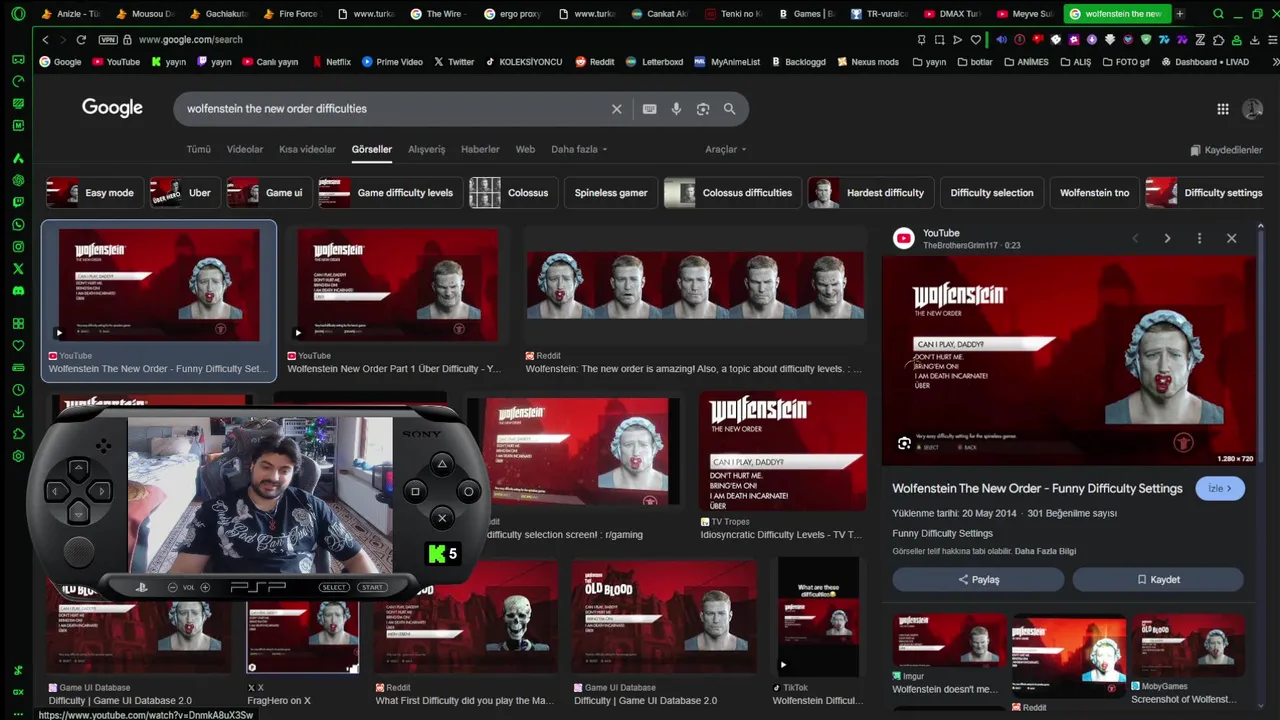Open Google on-screen keyboard icon
1280x720 pixels.
(650, 109)
